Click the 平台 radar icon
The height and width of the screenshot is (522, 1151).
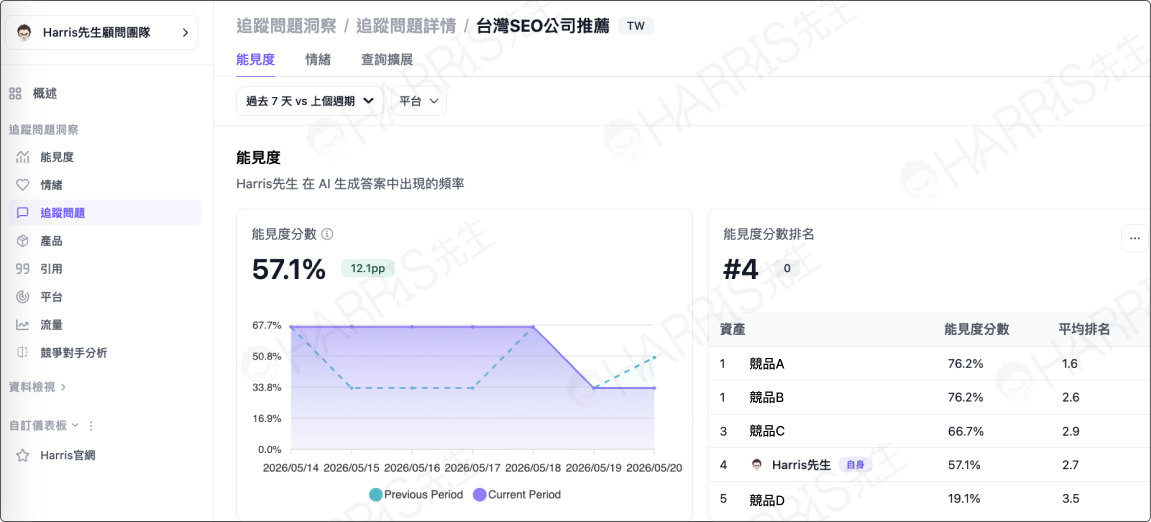[x=23, y=297]
